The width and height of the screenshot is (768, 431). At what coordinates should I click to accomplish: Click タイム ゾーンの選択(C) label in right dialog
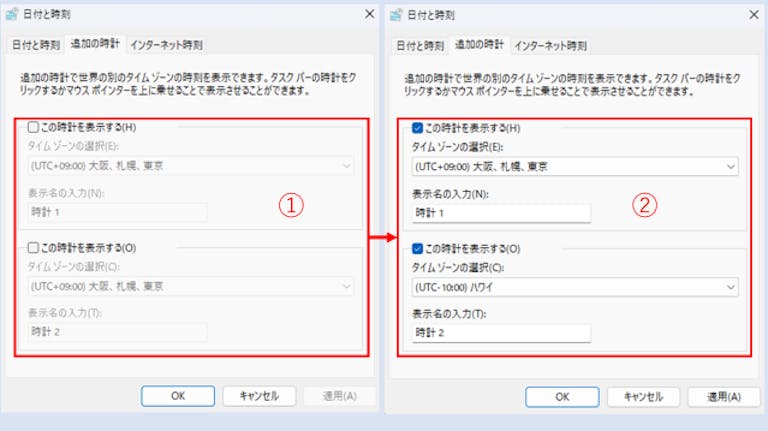[x=458, y=267]
